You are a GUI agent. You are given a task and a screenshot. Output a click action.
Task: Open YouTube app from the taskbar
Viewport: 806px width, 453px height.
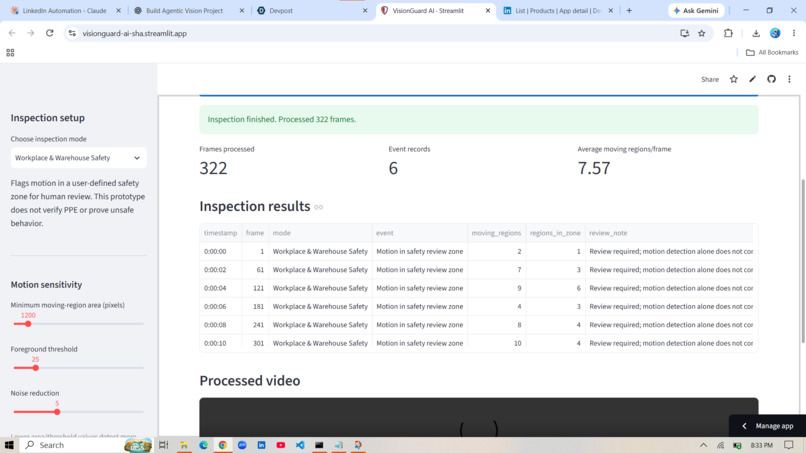pyautogui.click(x=281, y=445)
